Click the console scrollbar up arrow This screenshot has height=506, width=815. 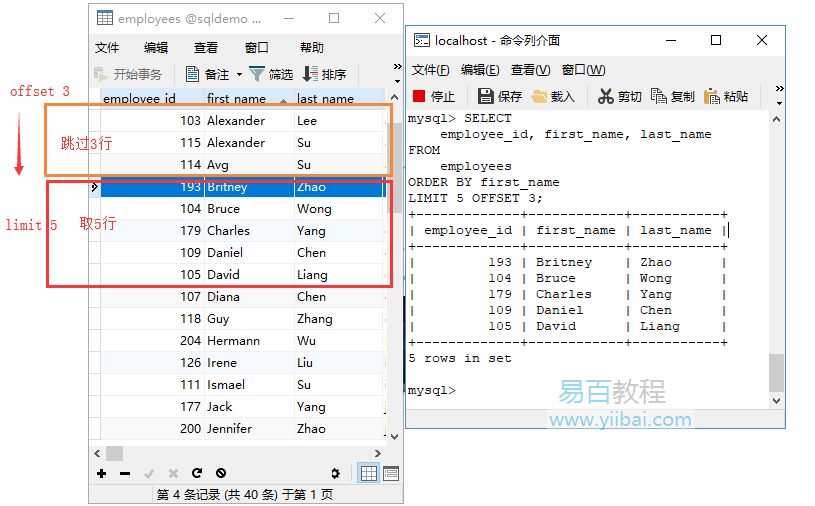tap(777, 119)
